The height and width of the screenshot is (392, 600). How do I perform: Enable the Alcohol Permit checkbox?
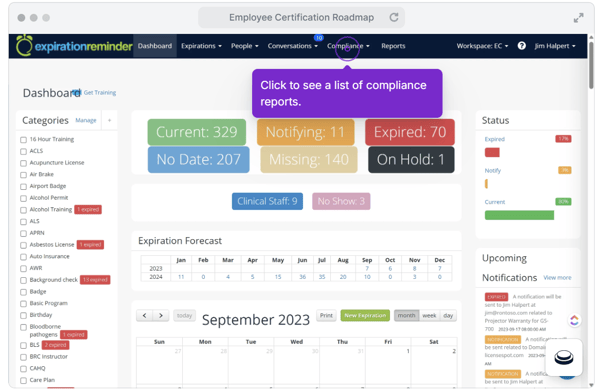(x=23, y=198)
